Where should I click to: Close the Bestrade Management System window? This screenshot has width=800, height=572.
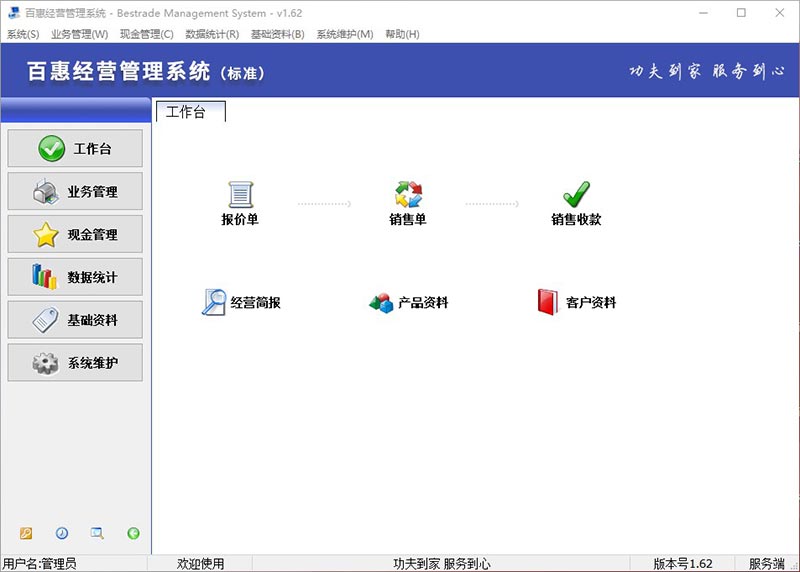780,13
